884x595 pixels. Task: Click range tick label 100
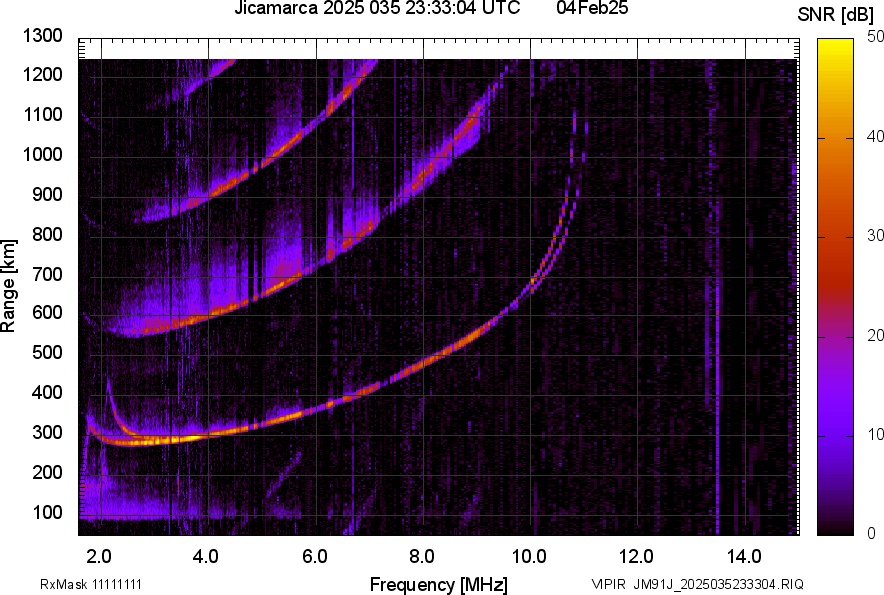47,512
